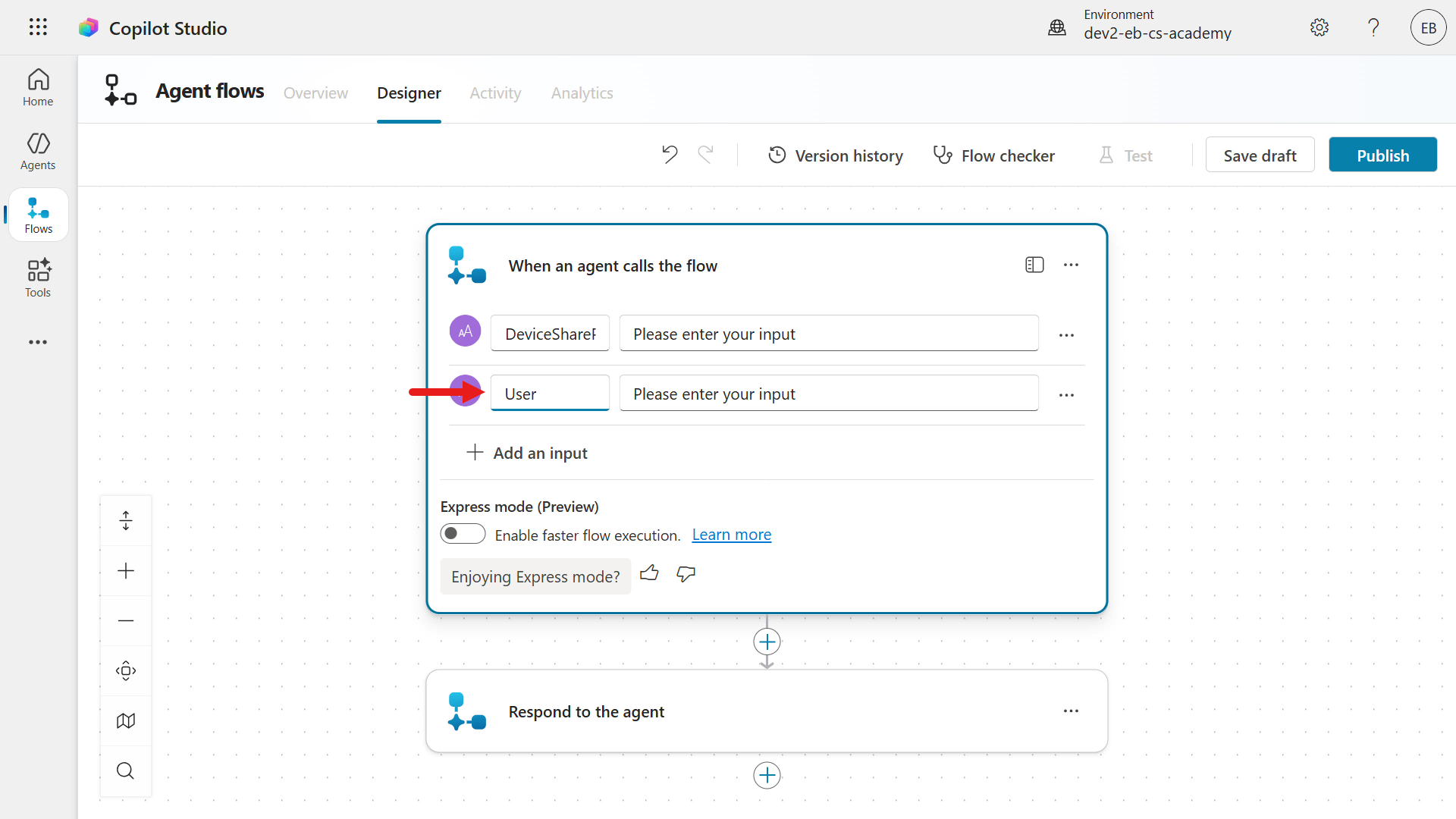
Task: Click the Publish button
Action: (x=1382, y=155)
